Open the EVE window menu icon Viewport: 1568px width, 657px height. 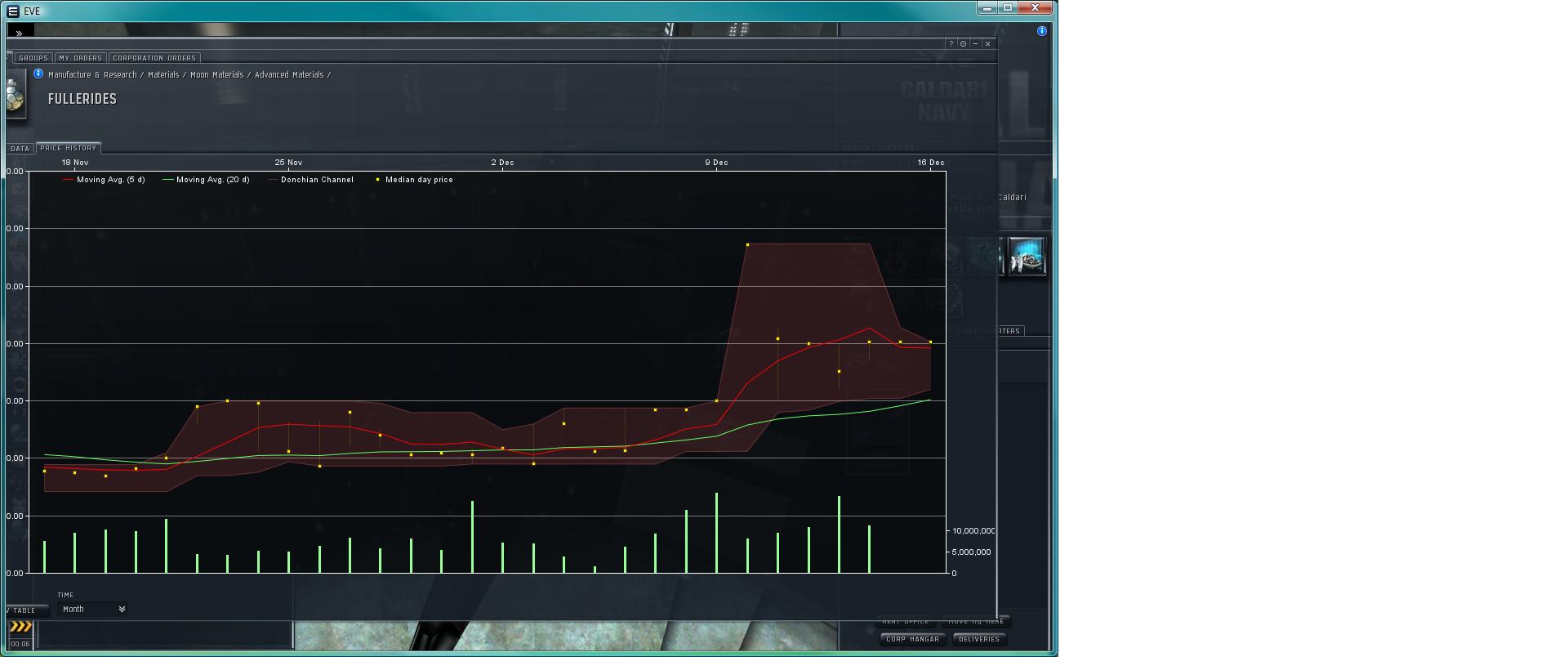[x=13, y=11]
